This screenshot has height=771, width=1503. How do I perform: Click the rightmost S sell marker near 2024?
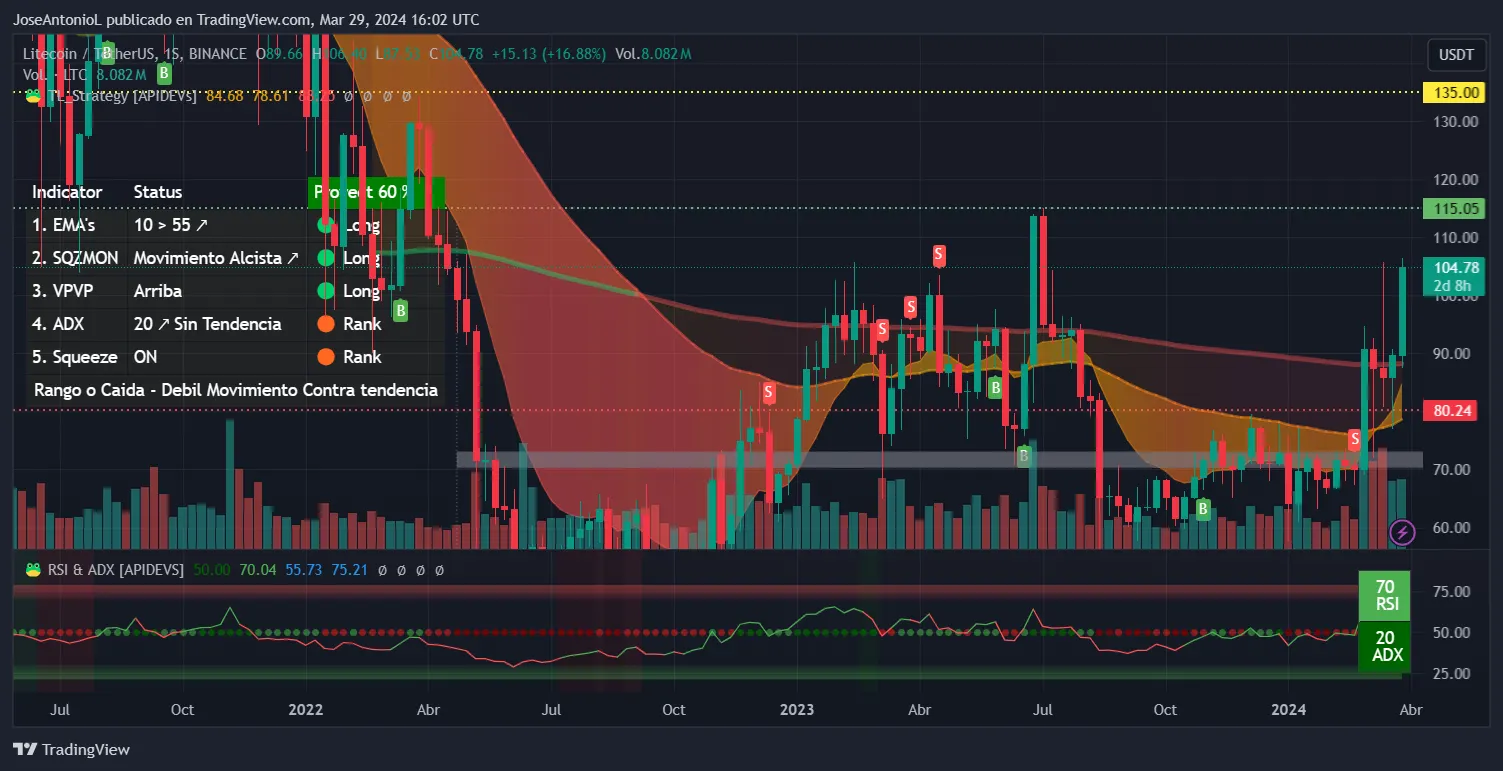[x=1355, y=438]
